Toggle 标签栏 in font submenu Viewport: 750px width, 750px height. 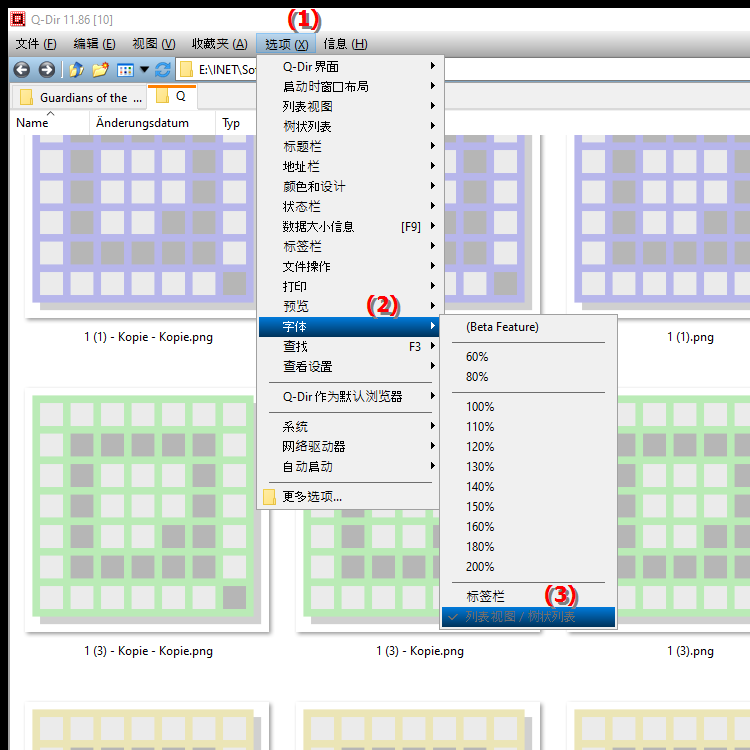529,596
